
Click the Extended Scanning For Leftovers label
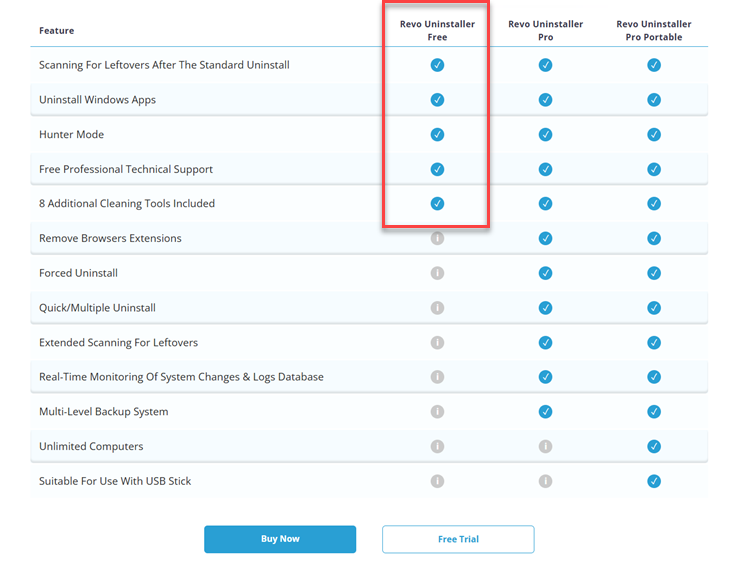118,342
